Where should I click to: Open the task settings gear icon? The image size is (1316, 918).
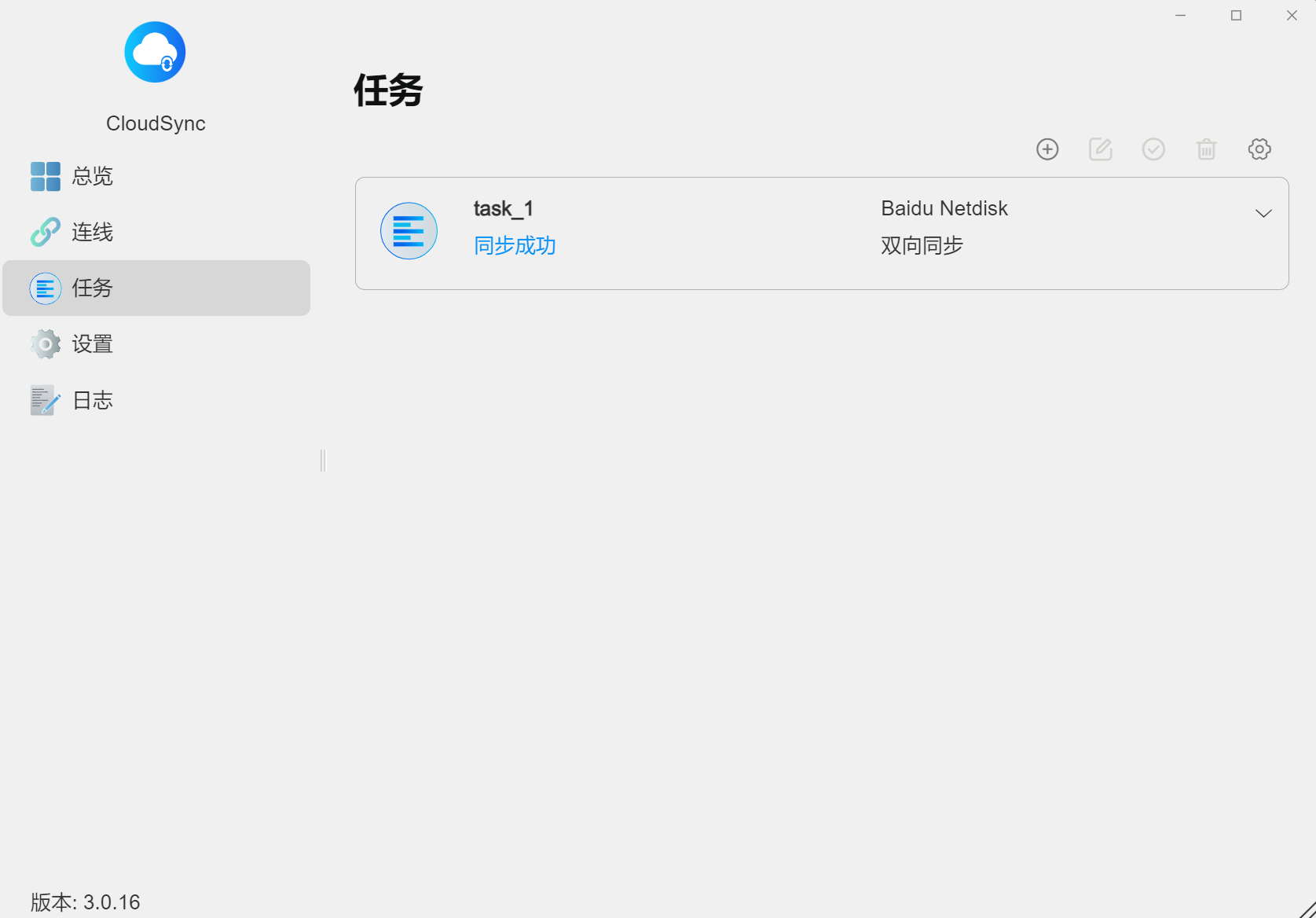click(x=1259, y=149)
